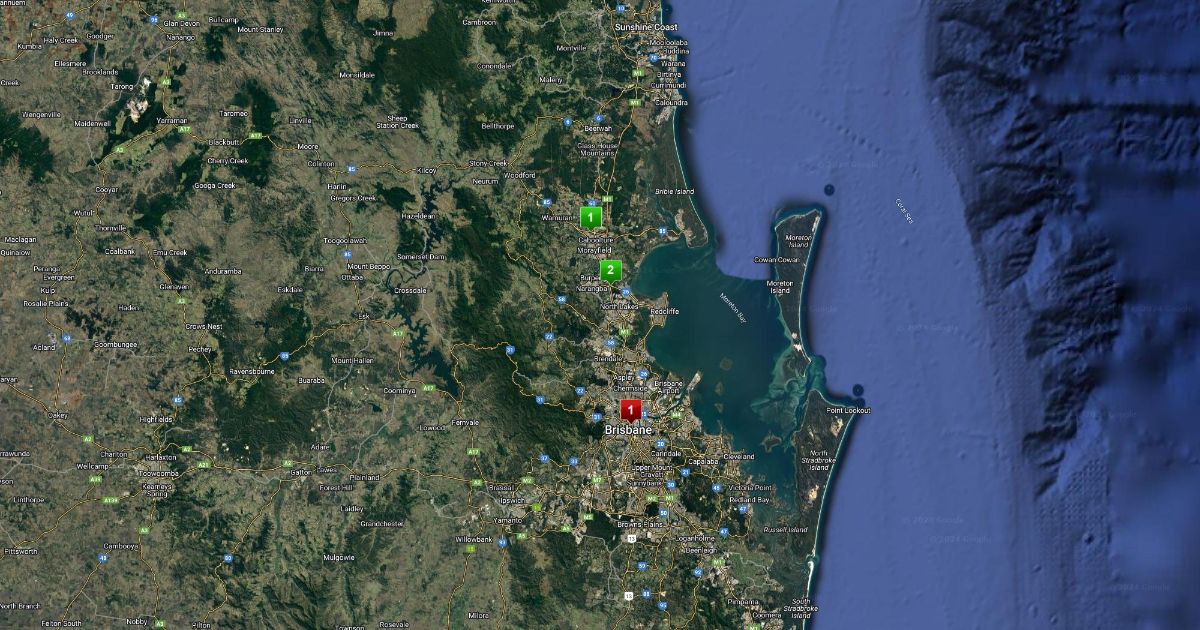1200x630 pixels.
Task: Click the Fernvale label
Action: 465,422
